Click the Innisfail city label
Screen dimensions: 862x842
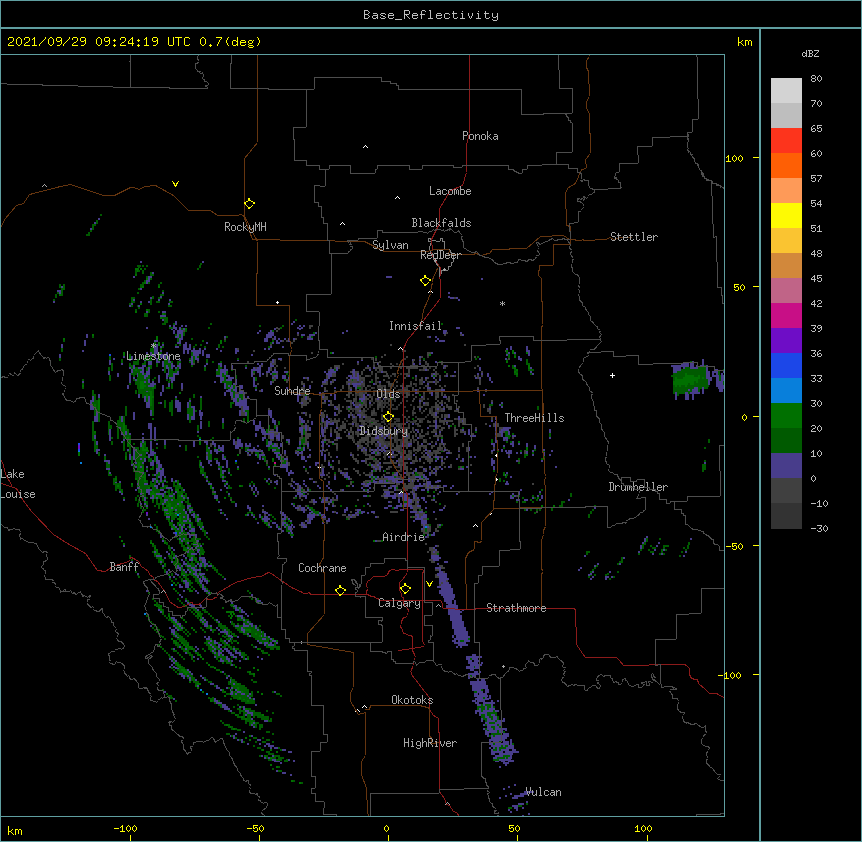415,326
